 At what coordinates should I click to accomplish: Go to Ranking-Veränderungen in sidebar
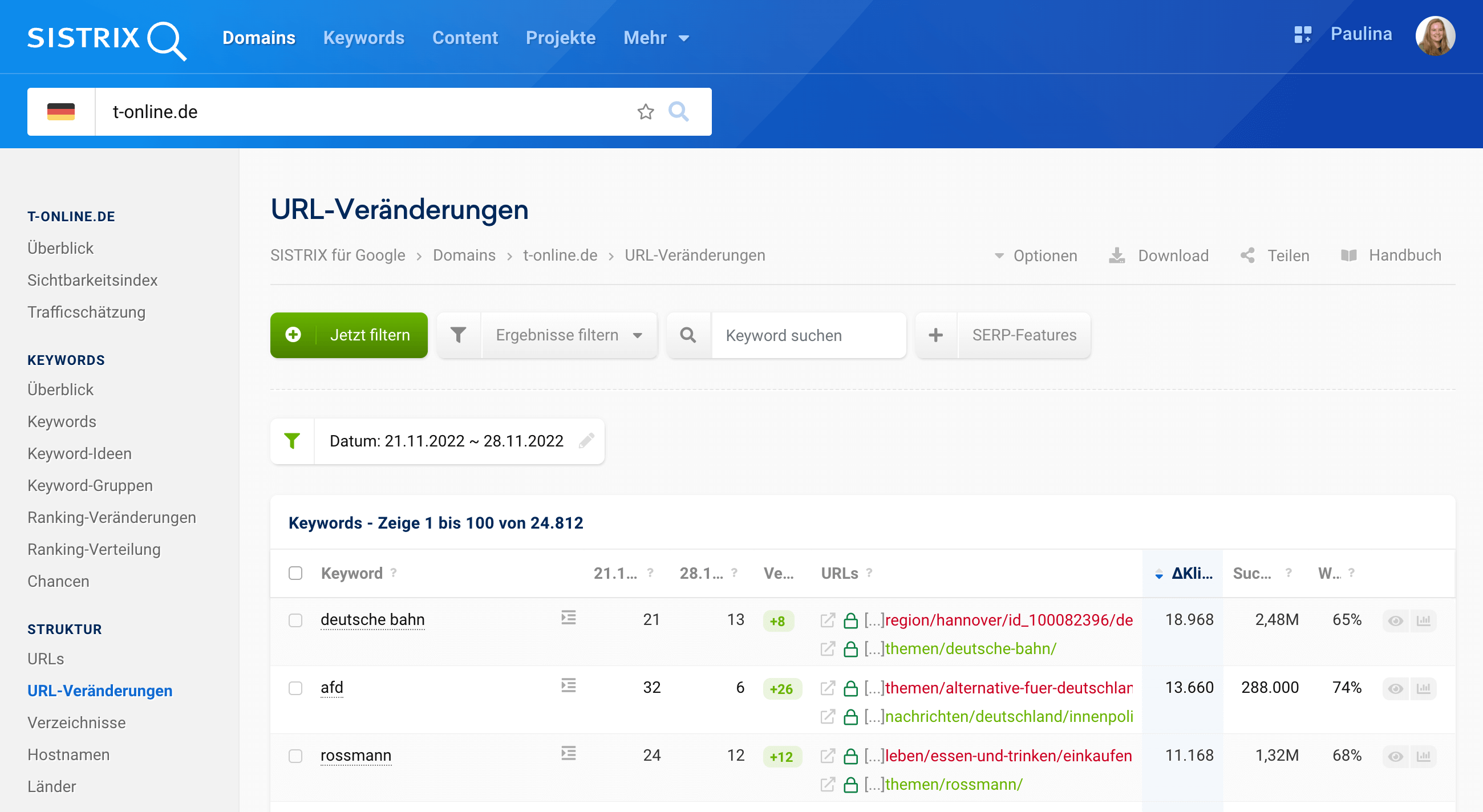(x=112, y=517)
